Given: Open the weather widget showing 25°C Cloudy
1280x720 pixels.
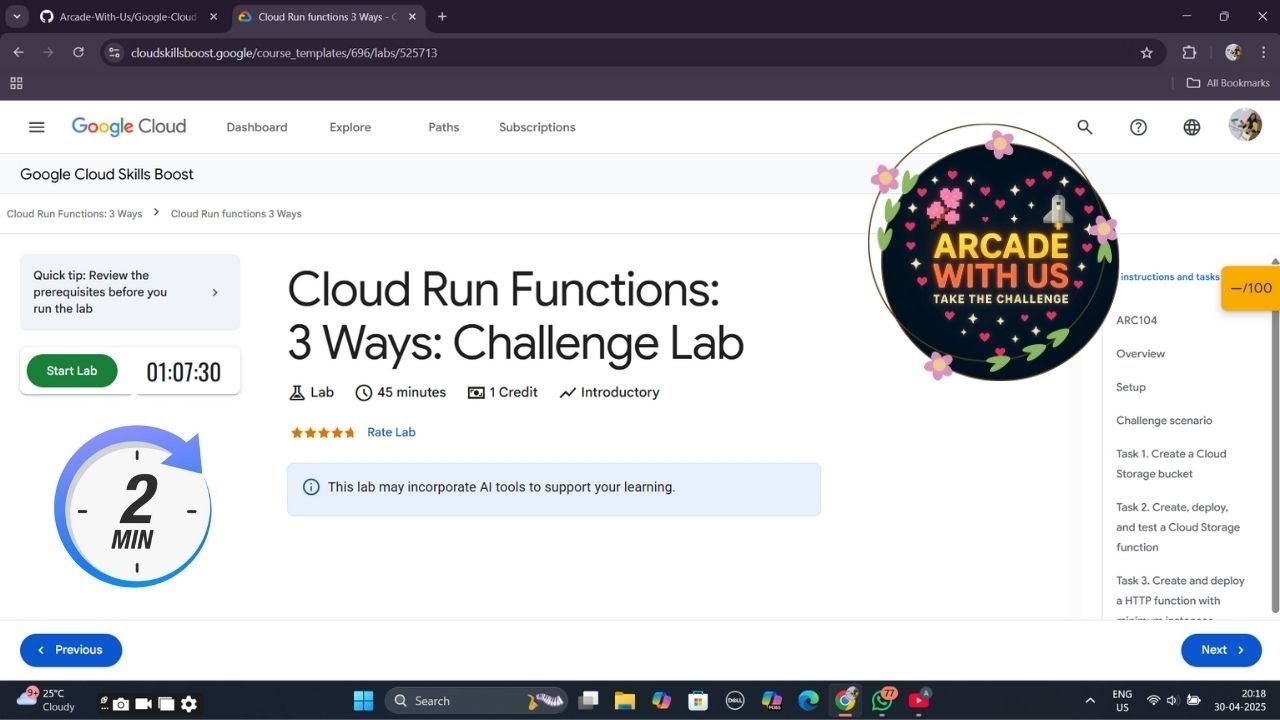Looking at the screenshot, I should (x=45, y=700).
